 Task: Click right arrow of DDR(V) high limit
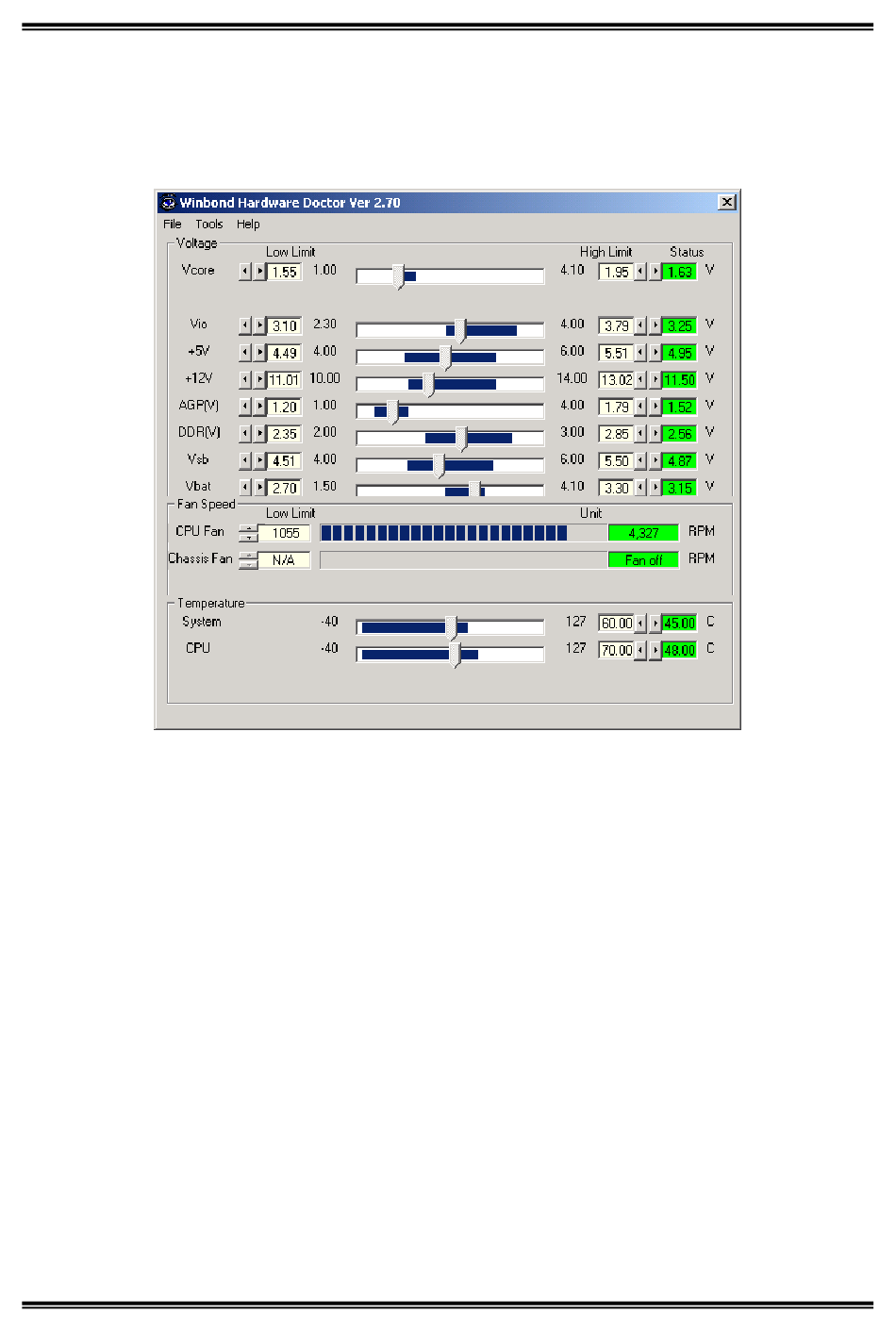[x=655, y=434]
